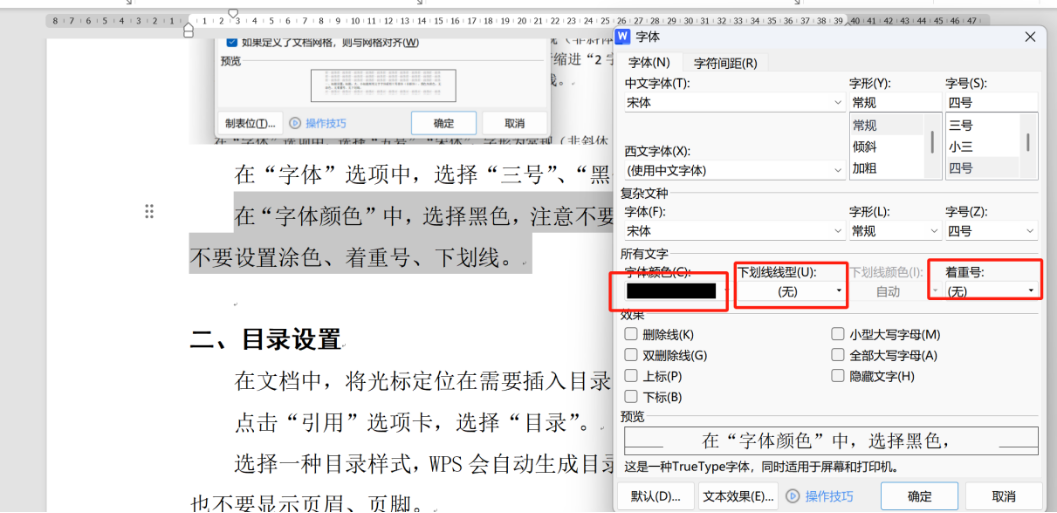Open the 下划线线型 dropdown
Screen dimensions: 1057x513
point(839,291)
